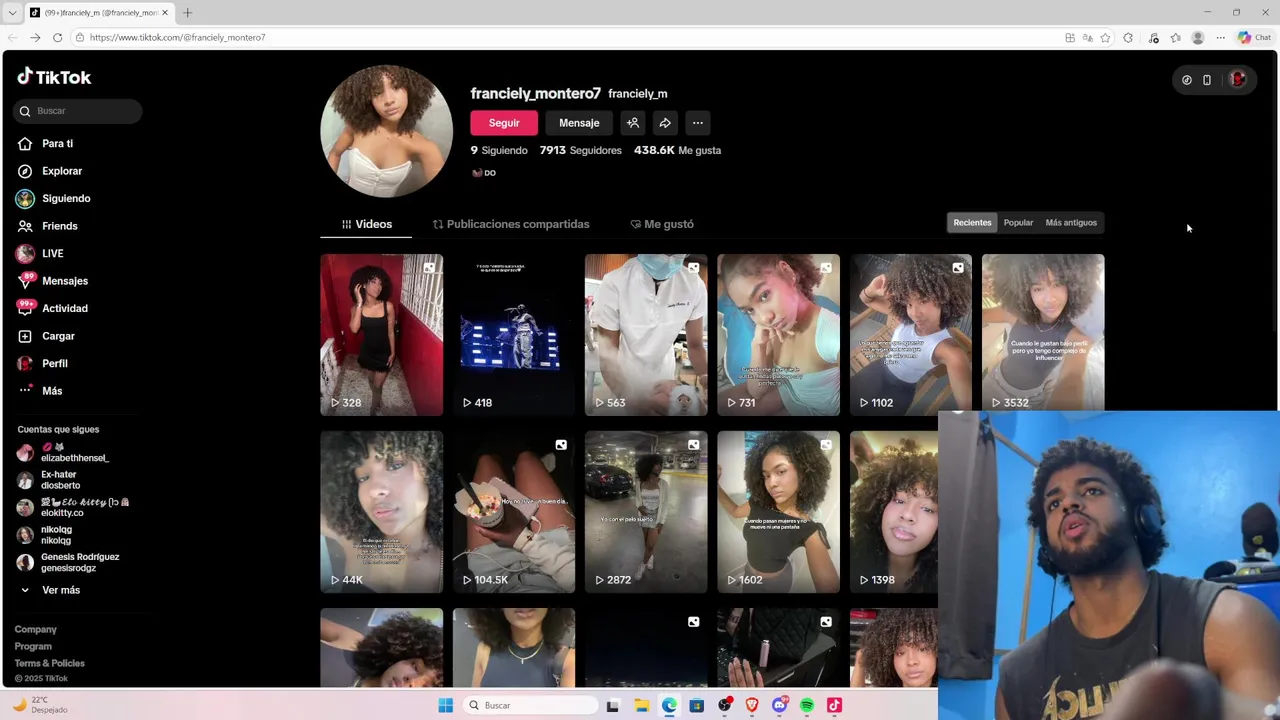Click the browser refresh button
The height and width of the screenshot is (720, 1280).
click(57, 38)
